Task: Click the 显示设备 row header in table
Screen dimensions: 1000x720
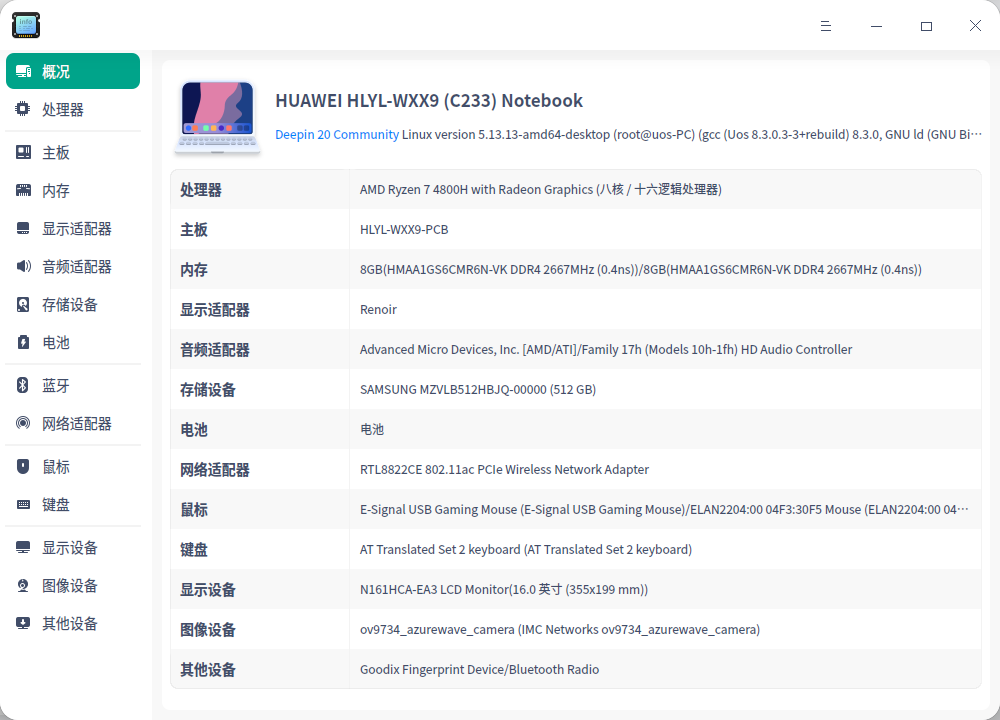Action: click(x=207, y=590)
